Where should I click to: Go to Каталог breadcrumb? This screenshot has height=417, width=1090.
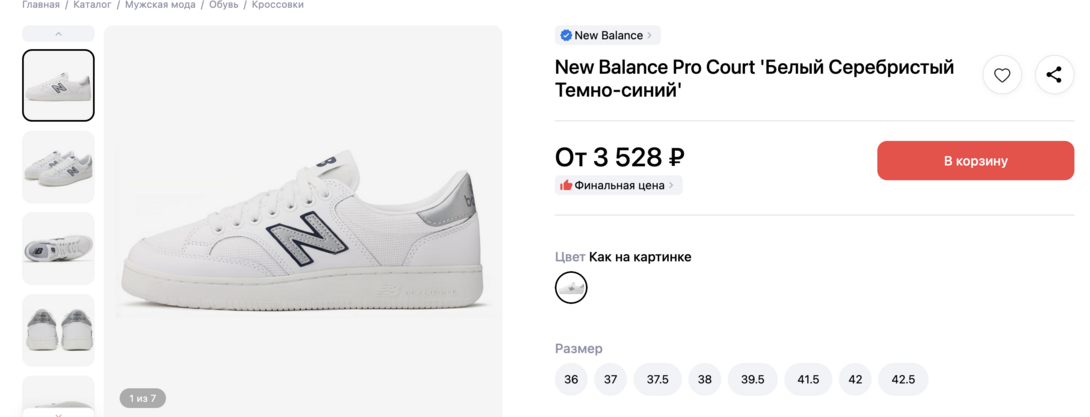(x=92, y=5)
